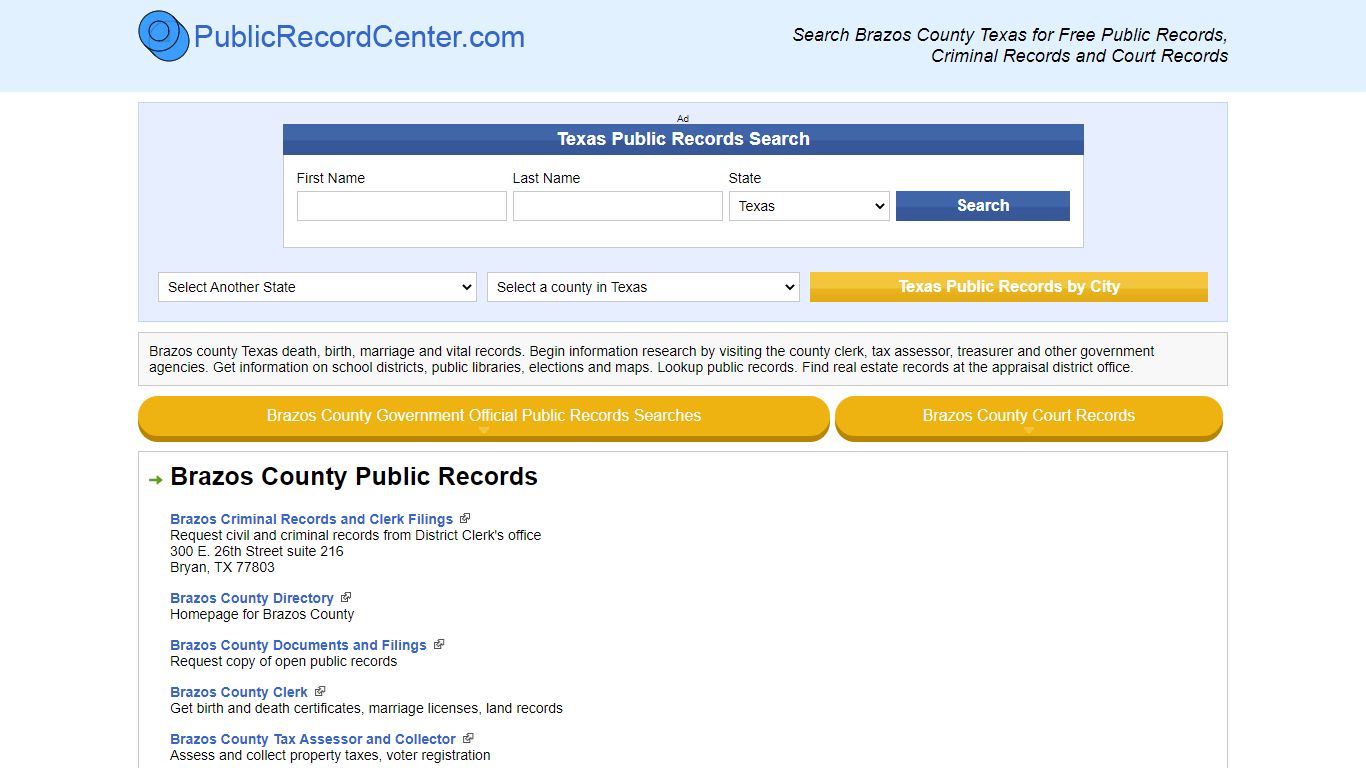Open Brazos County Government Official Public Records Searches tab

tap(484, 417)
